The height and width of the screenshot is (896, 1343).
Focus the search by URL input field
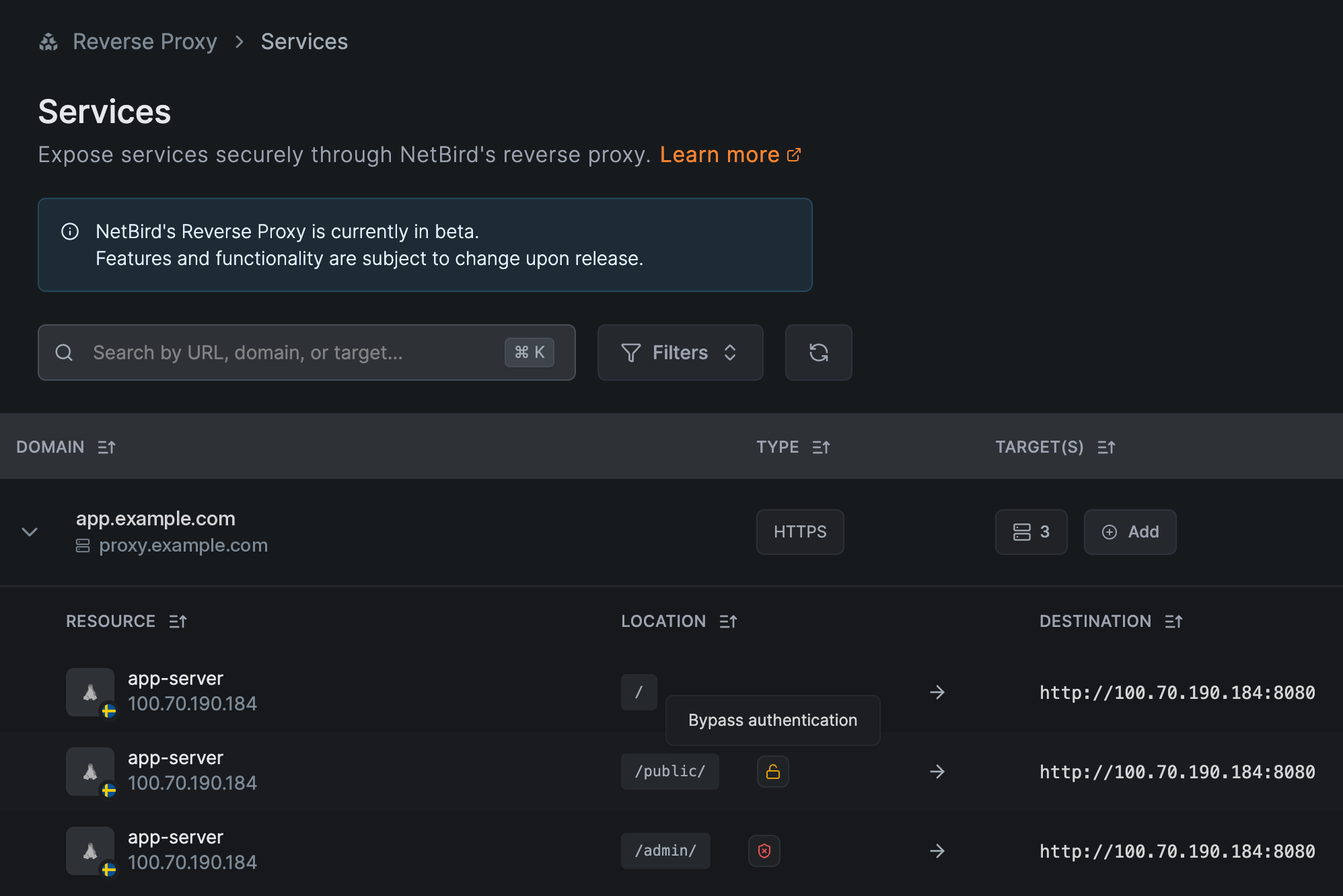(x=307, y=352)
